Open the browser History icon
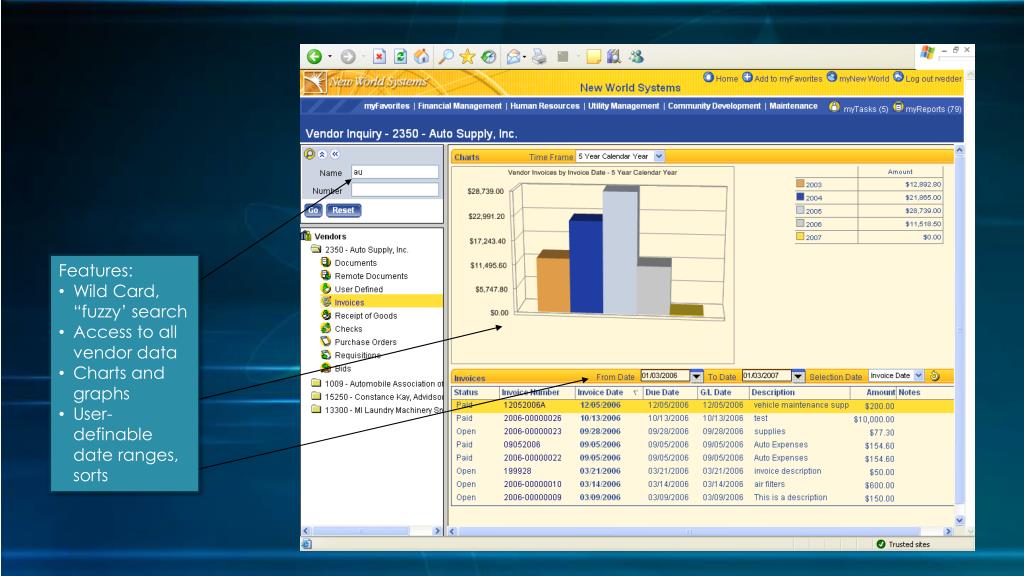Image resolution: width=1024 pixels, height=576 pixels. [x=488, y=57]
